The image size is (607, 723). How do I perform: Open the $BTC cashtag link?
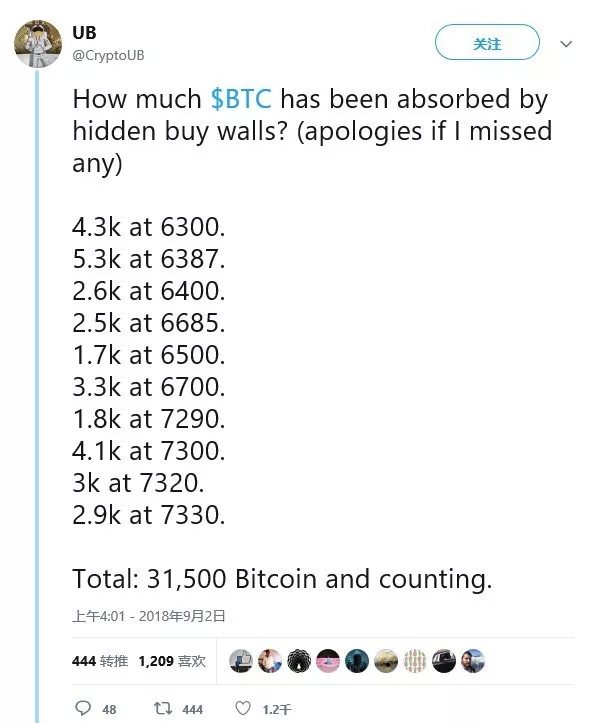point(241,99)
